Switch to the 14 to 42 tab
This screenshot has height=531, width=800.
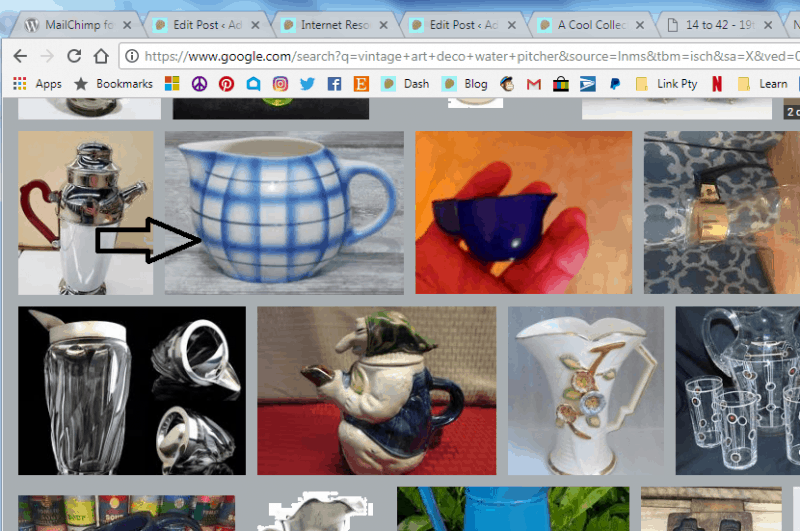click(713, 25)
